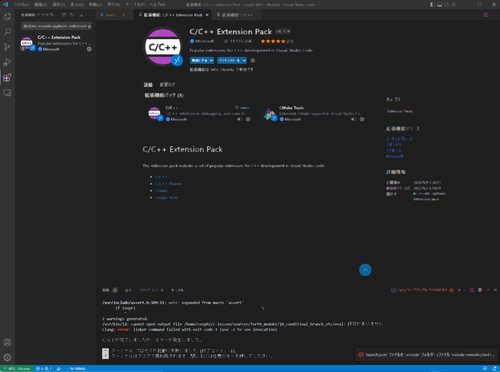Click the WSL: Ubuntu remote indicator
This screenshot has width=500, height=372.
[17, 368]
